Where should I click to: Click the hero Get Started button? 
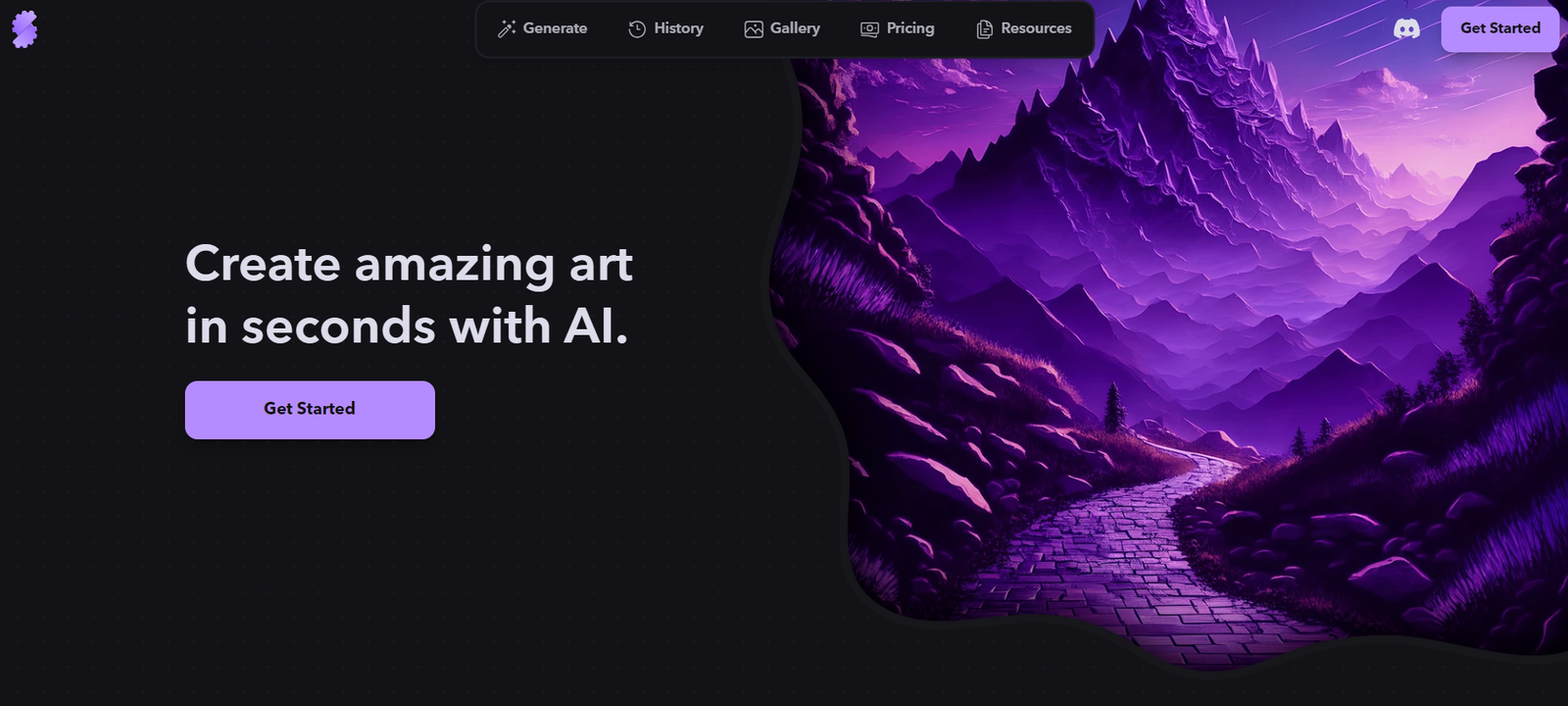click(x=310, y=410)
